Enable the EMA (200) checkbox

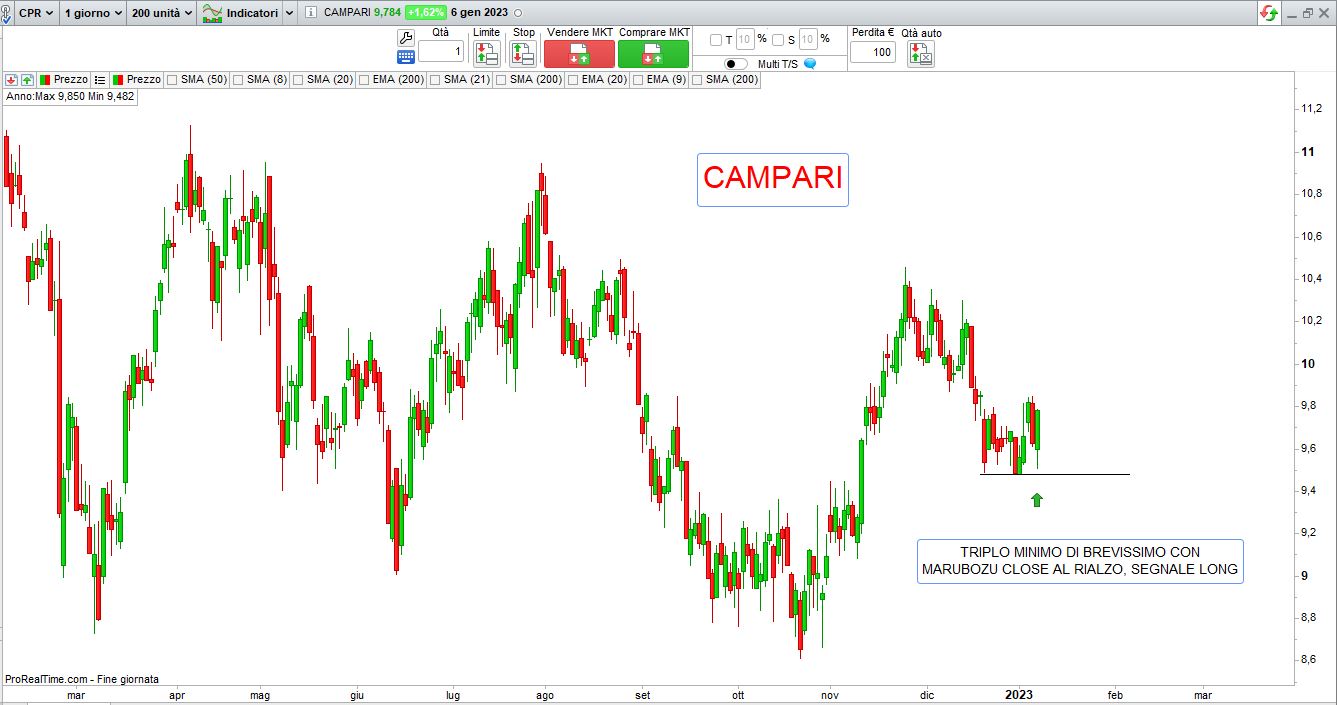[364, 79]
